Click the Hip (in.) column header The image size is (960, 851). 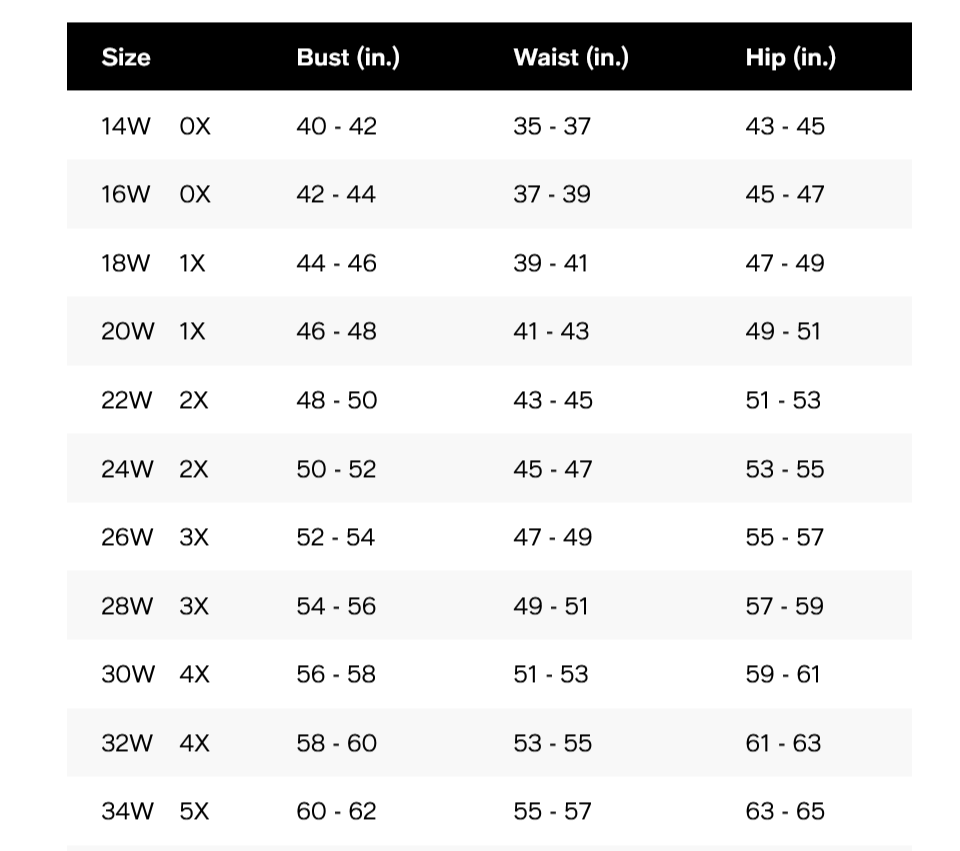[x=790, y=58]
